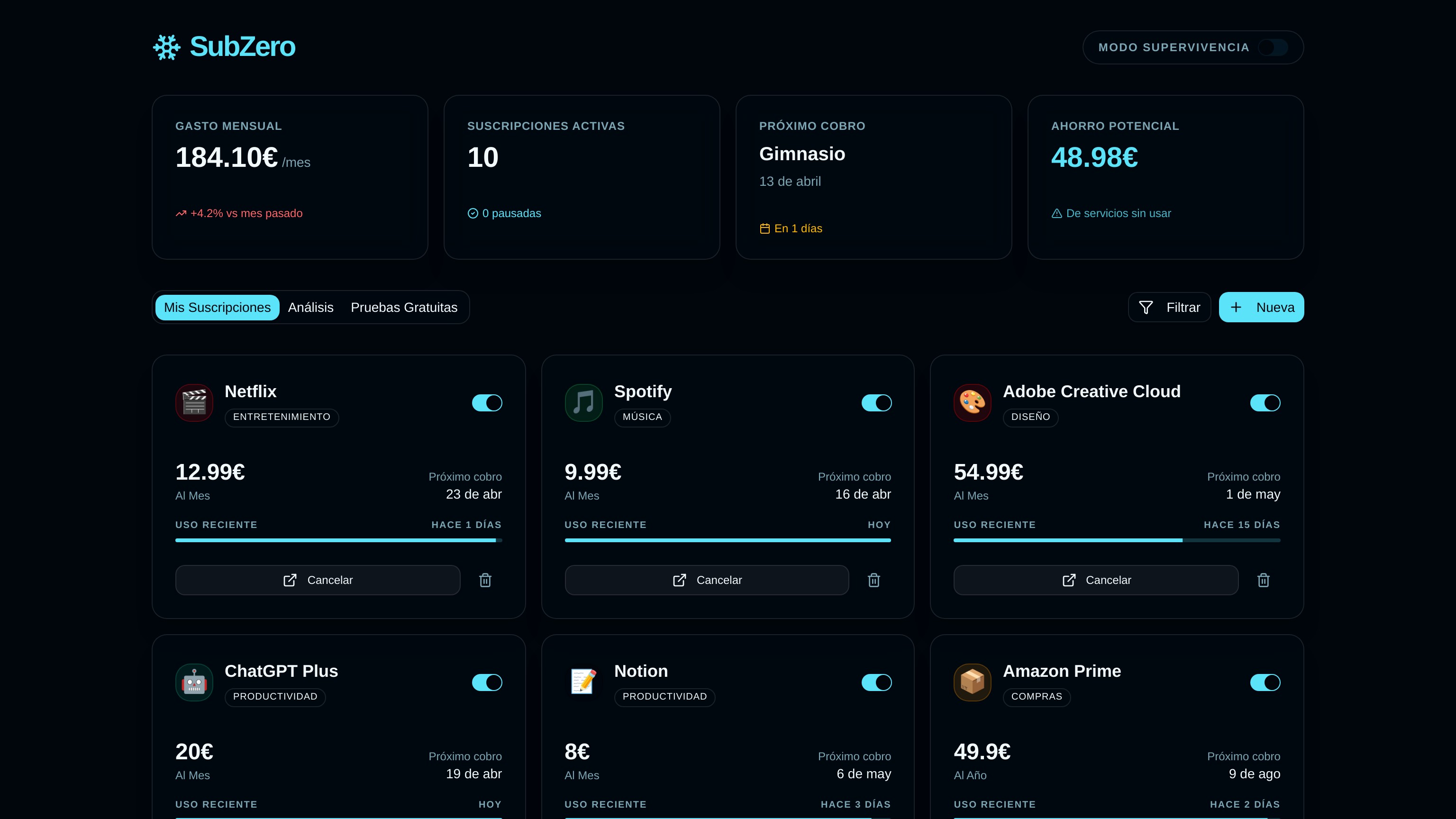Enable Modo Supervivencia toggle
Image resolution: width=1456 pixels, height=819 pixels.
click(1273, 47)
